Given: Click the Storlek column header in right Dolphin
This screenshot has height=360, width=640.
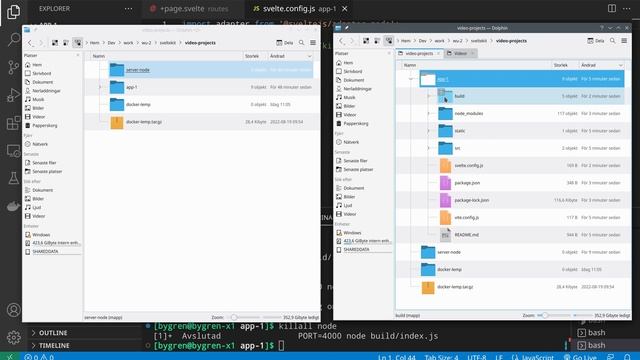Looking at the screenshot, I should click(561, 65).
